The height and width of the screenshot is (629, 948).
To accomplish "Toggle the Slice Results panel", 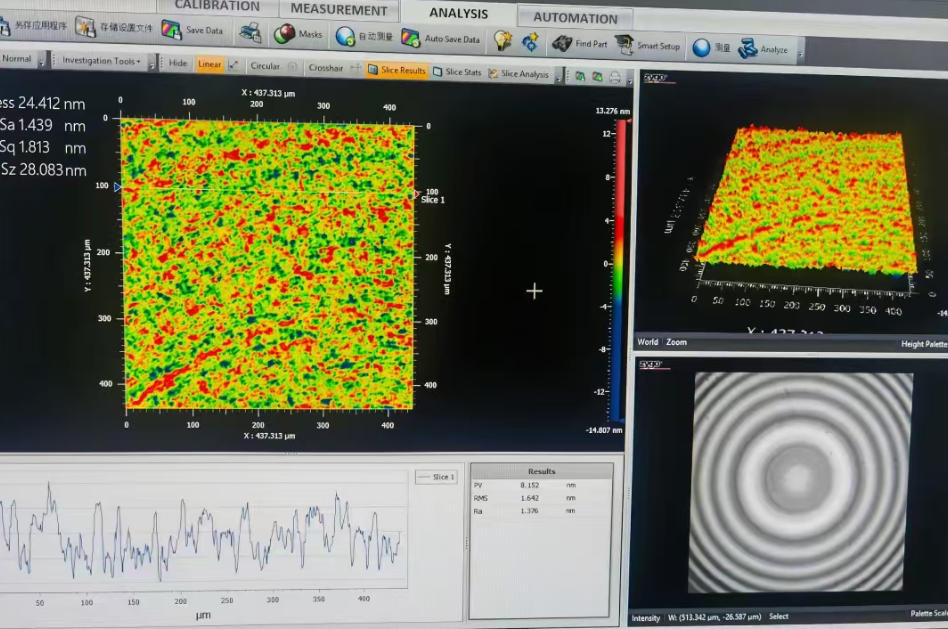I will 397,70.
